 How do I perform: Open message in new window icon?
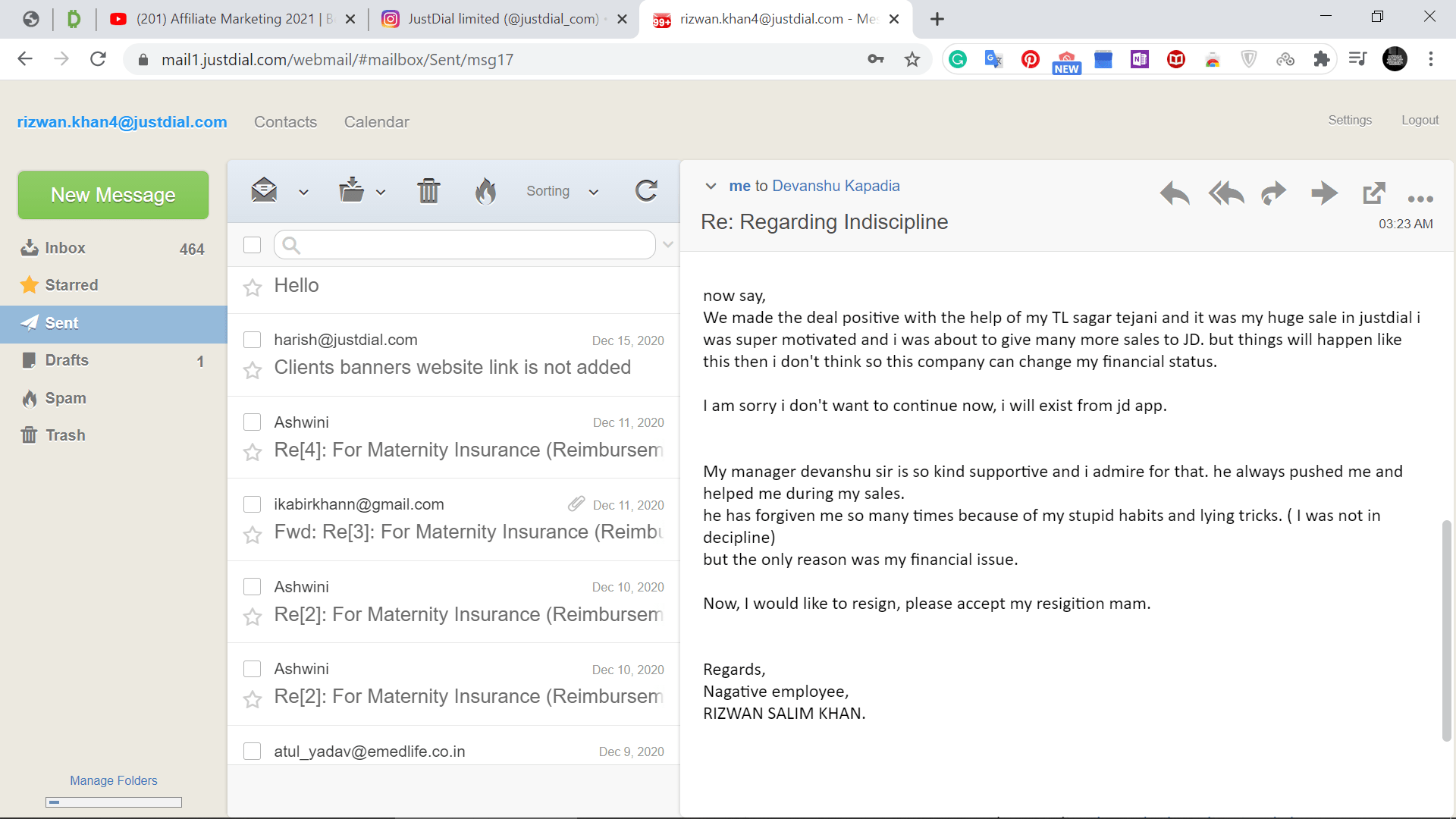pyautogui.click(x=1373, y=193)
